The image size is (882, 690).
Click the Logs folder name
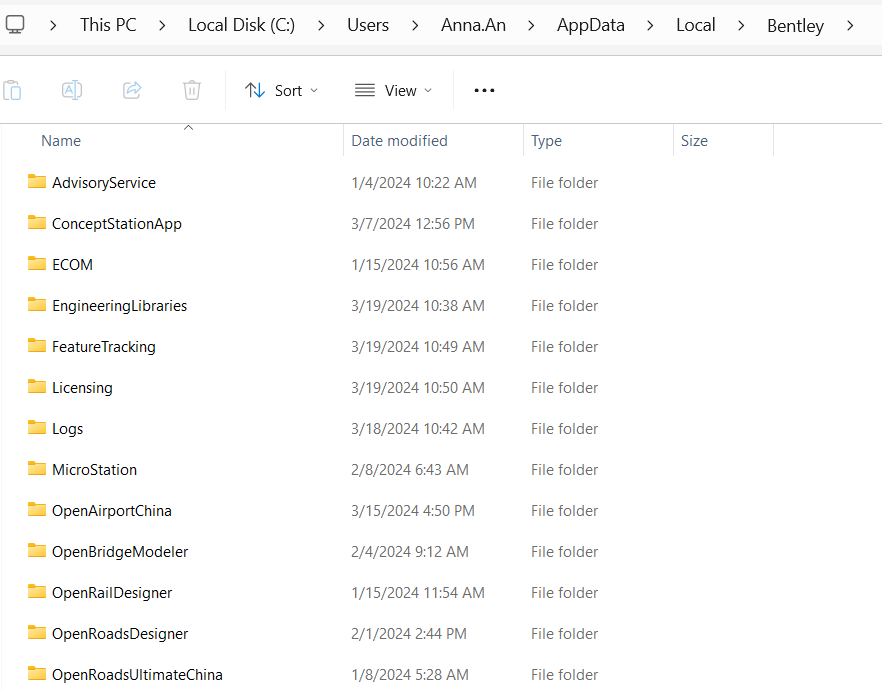(x=67, y=429)
